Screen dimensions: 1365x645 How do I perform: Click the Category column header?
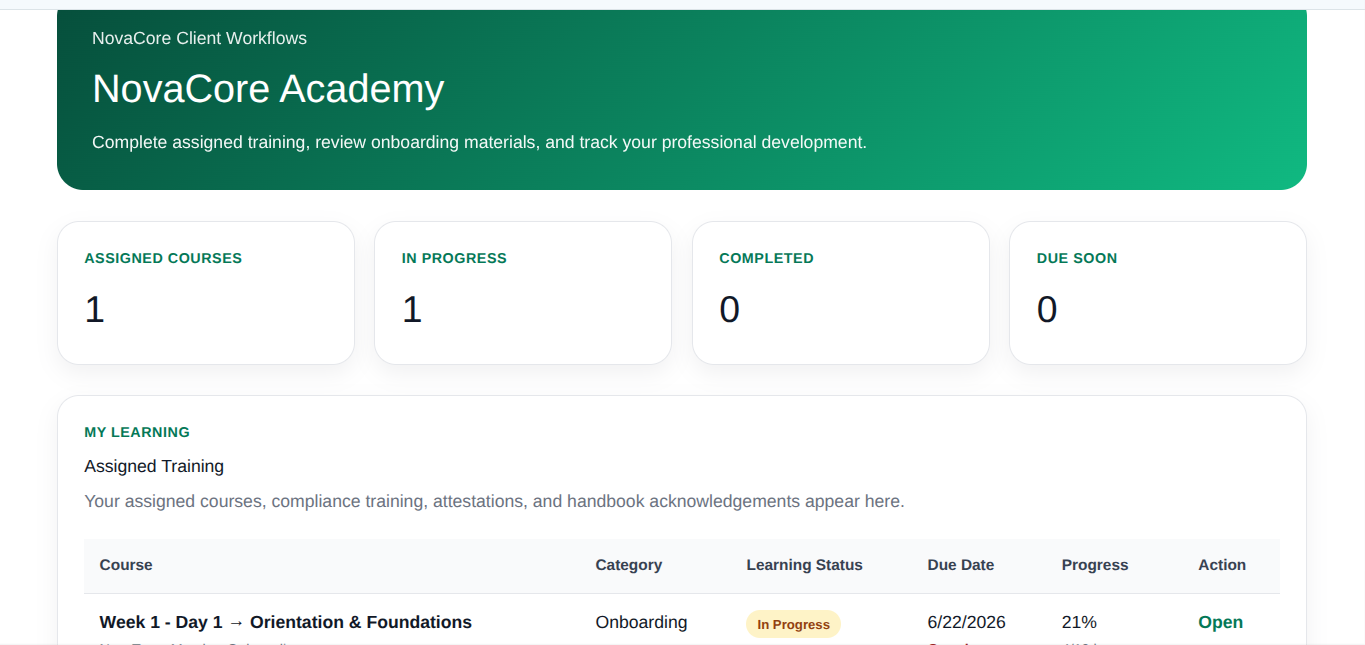628,565
